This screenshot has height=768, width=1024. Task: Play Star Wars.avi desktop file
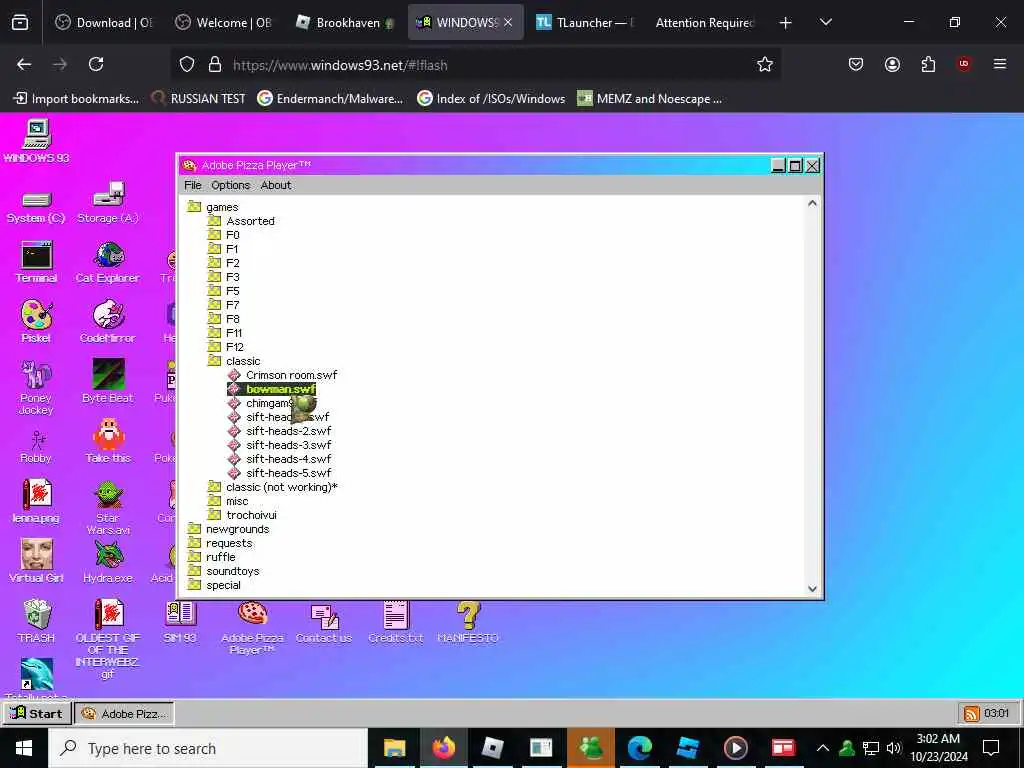(108, 508)
